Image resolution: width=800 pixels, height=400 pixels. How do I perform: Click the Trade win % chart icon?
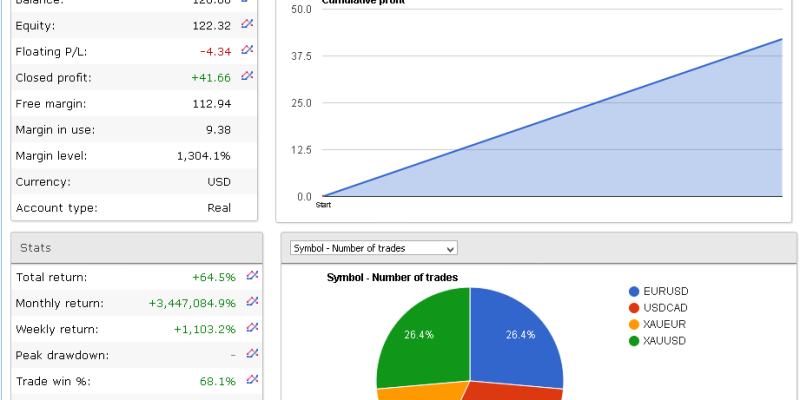[252, 380]
